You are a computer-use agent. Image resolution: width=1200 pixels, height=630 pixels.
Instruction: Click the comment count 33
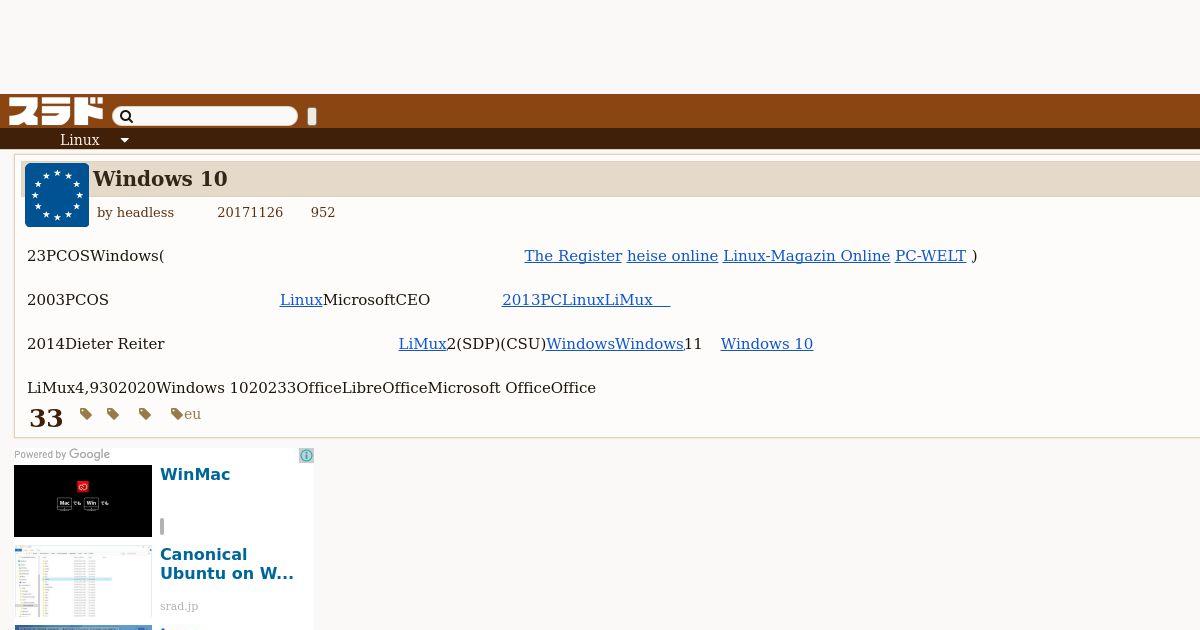coord(46,418)
